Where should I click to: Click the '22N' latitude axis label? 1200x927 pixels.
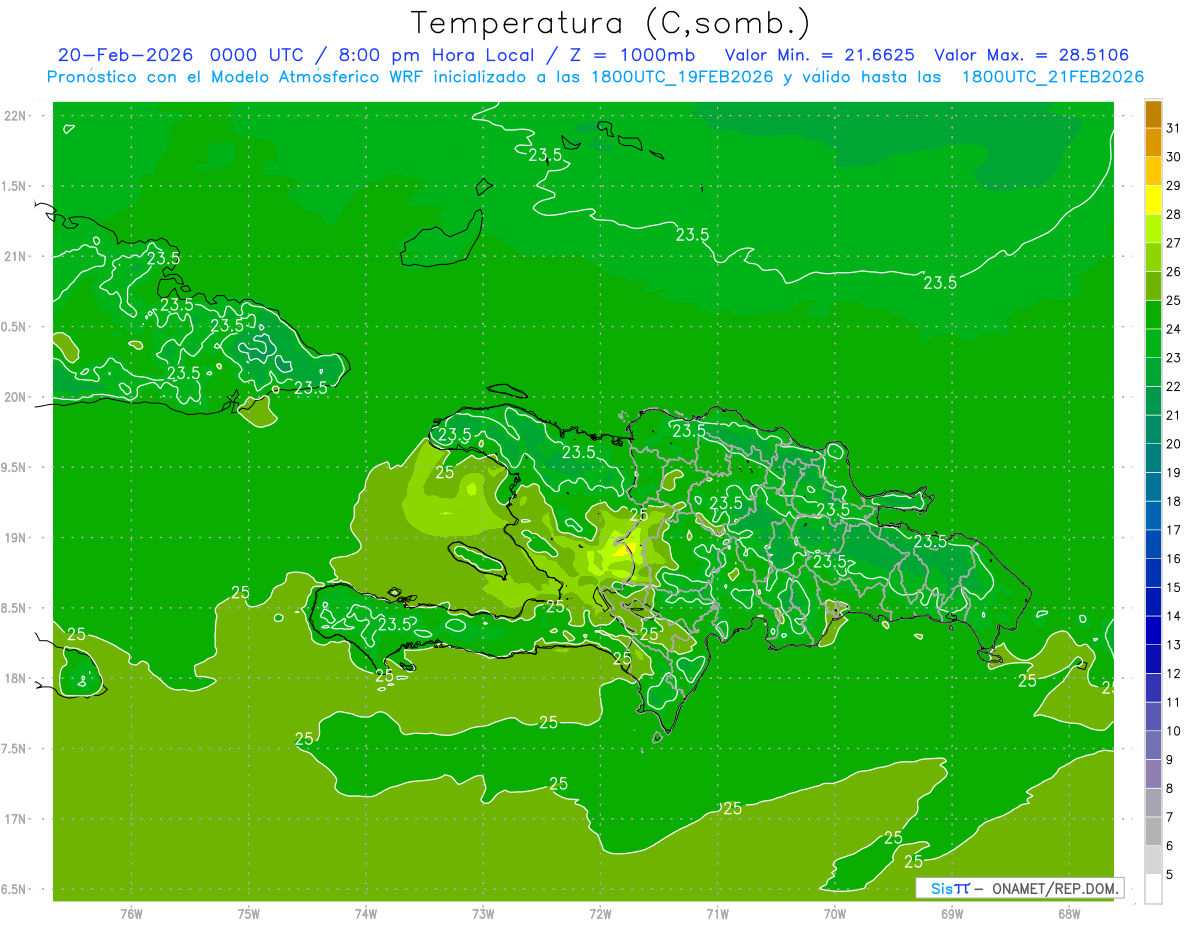(x=15, y=116)
